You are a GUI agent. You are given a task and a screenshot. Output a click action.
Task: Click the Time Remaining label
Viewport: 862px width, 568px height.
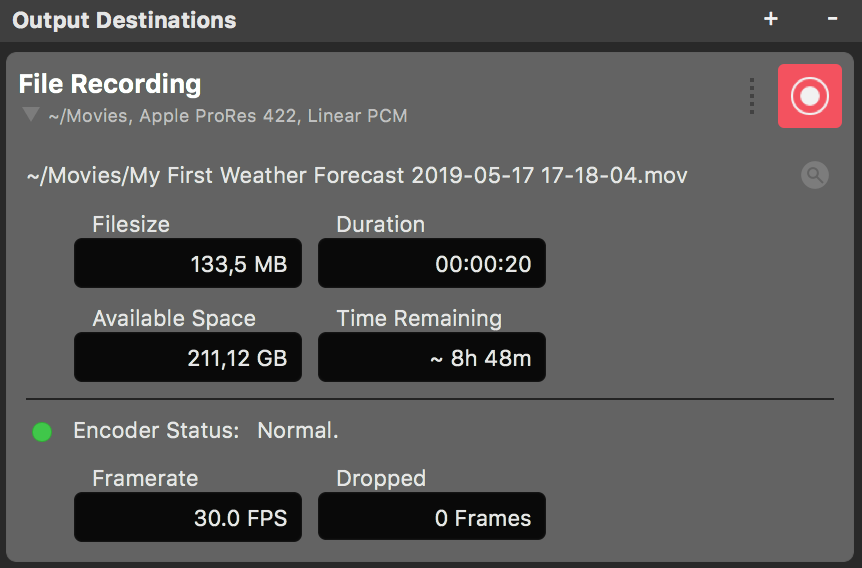pyautogui.click(x=419, y=318)
